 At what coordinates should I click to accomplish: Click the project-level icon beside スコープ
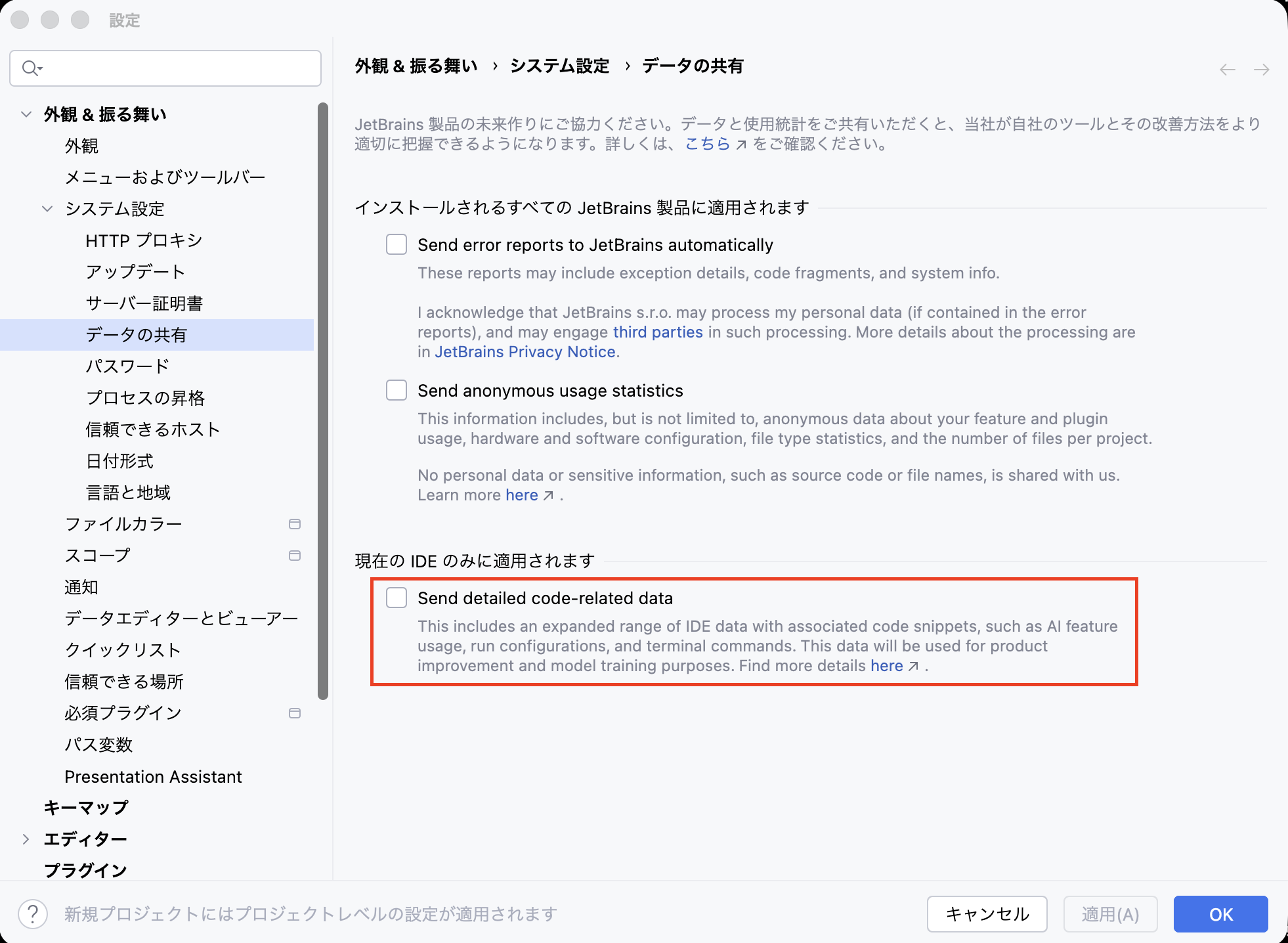[295, 555]
